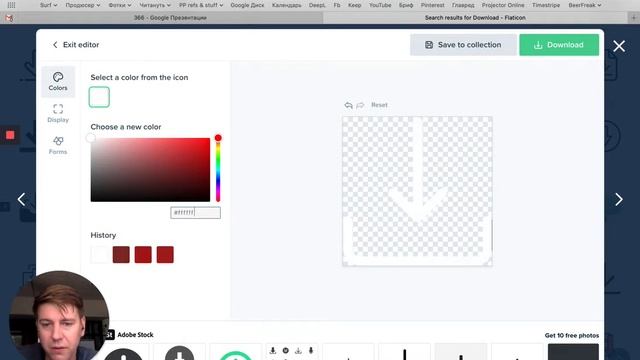Open the apps grid in bookmarks bar
This screenshot has width=640, height=360.
click(x=11, y=5)
